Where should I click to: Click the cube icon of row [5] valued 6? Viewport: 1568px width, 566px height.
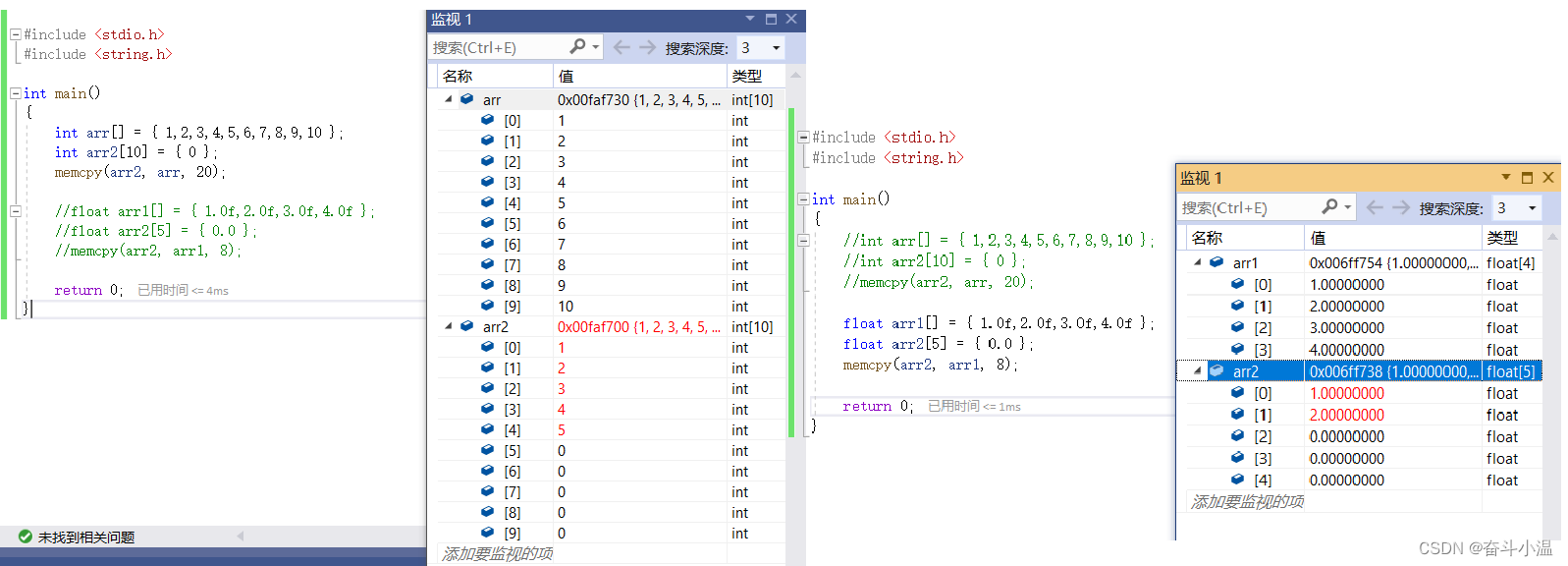click(x=487, y=223)
